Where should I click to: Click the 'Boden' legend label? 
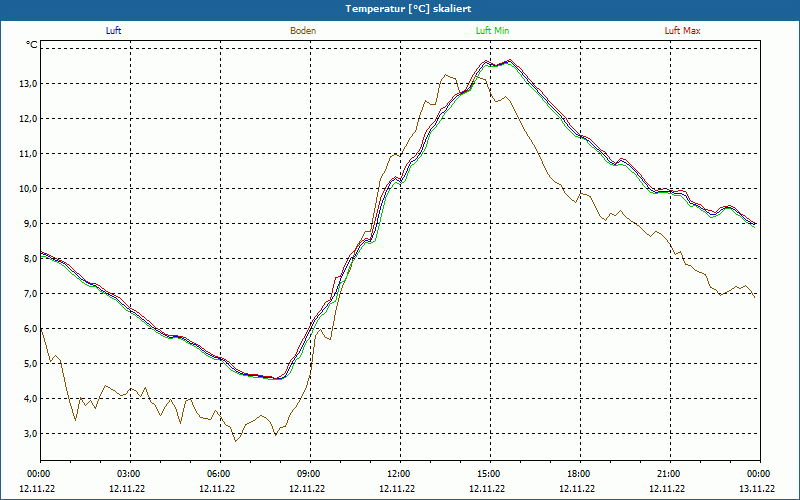pos(303,31)
